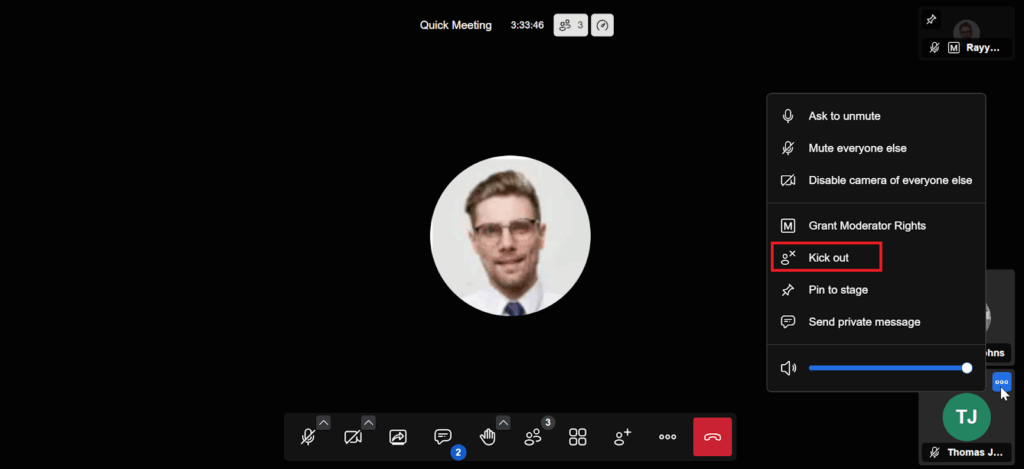Toggle the microphone mute button in toolbar

click(x=308, y=437)
